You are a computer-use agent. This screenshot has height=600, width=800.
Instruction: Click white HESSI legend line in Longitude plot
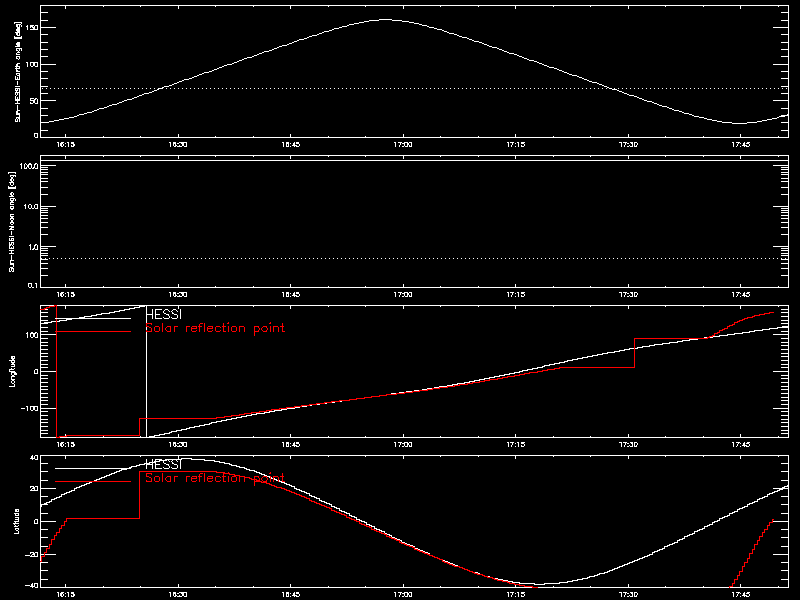pos(93,318)
